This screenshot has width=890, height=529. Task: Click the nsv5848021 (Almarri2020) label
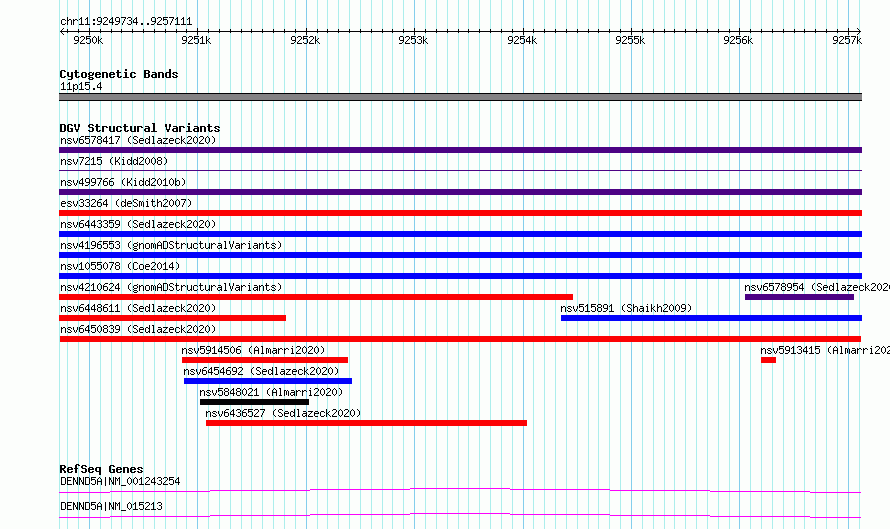[x=271, y=392]
